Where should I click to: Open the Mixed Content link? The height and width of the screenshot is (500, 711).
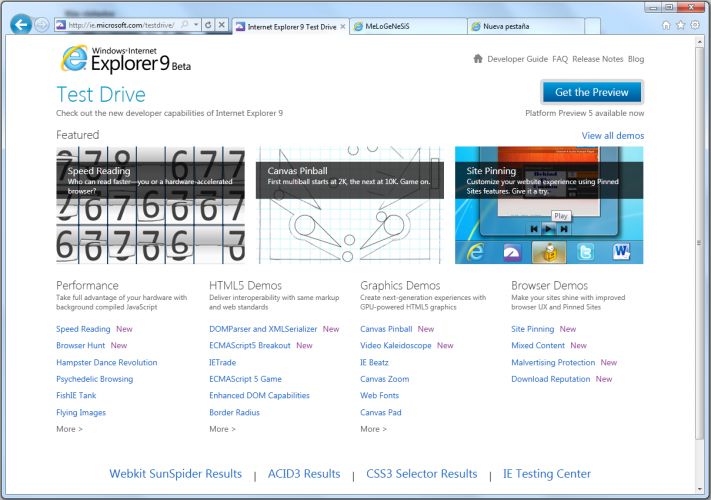(x=538, y=345)
